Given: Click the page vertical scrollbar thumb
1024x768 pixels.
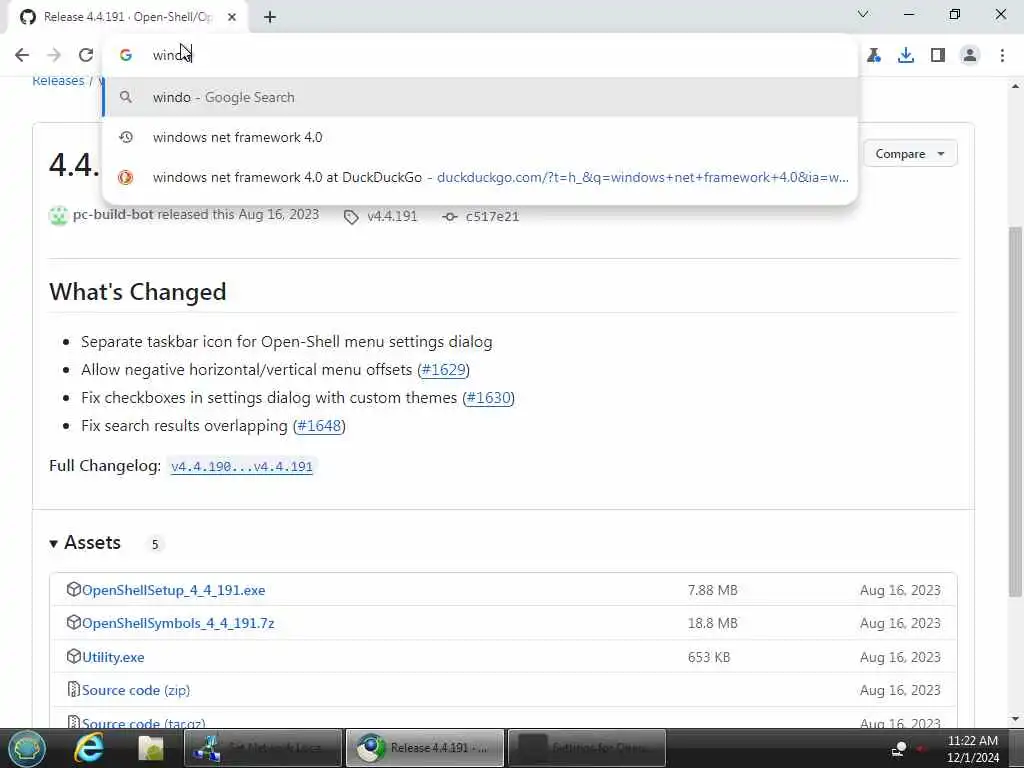Looking at the screenshot, I should (x=1015, y=411).
